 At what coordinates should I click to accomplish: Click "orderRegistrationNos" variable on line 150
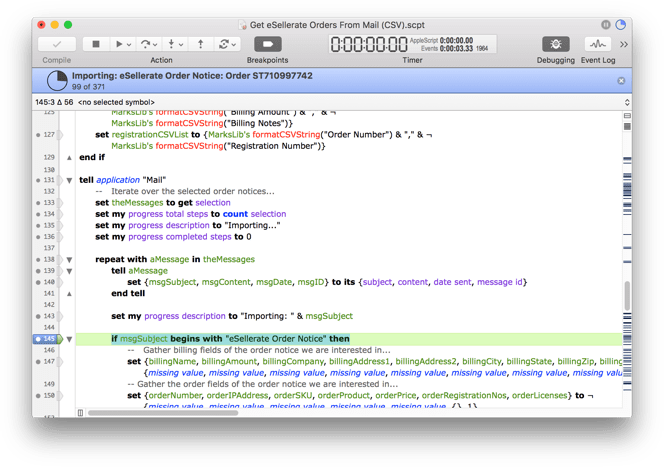point(464,395)
